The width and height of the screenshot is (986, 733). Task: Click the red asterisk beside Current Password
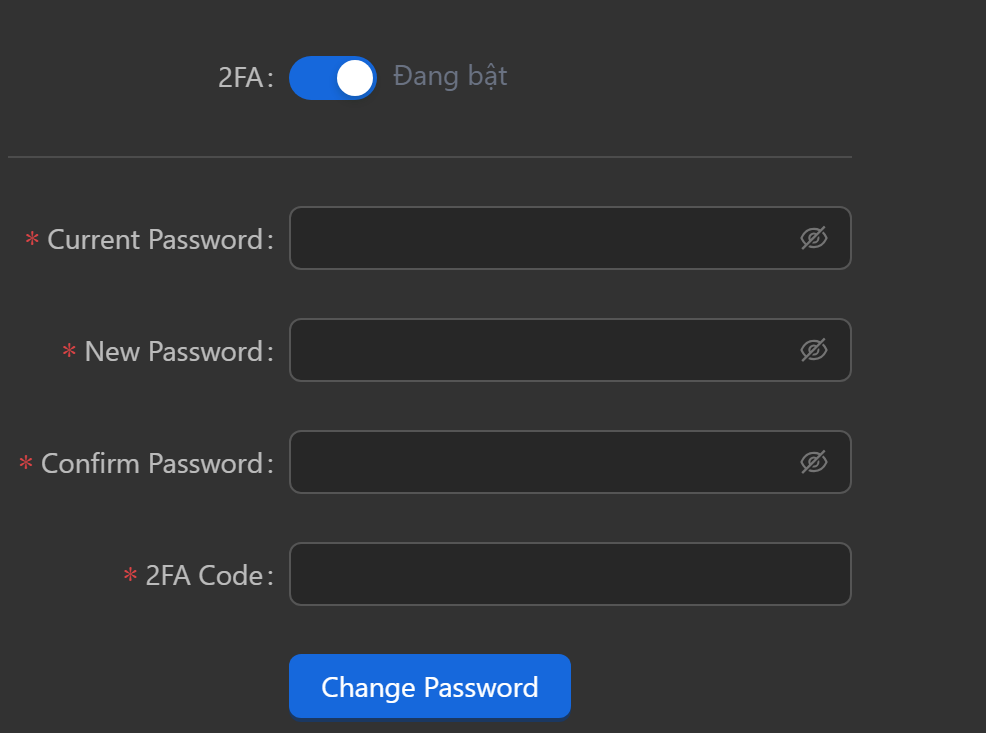coord(32,240)
